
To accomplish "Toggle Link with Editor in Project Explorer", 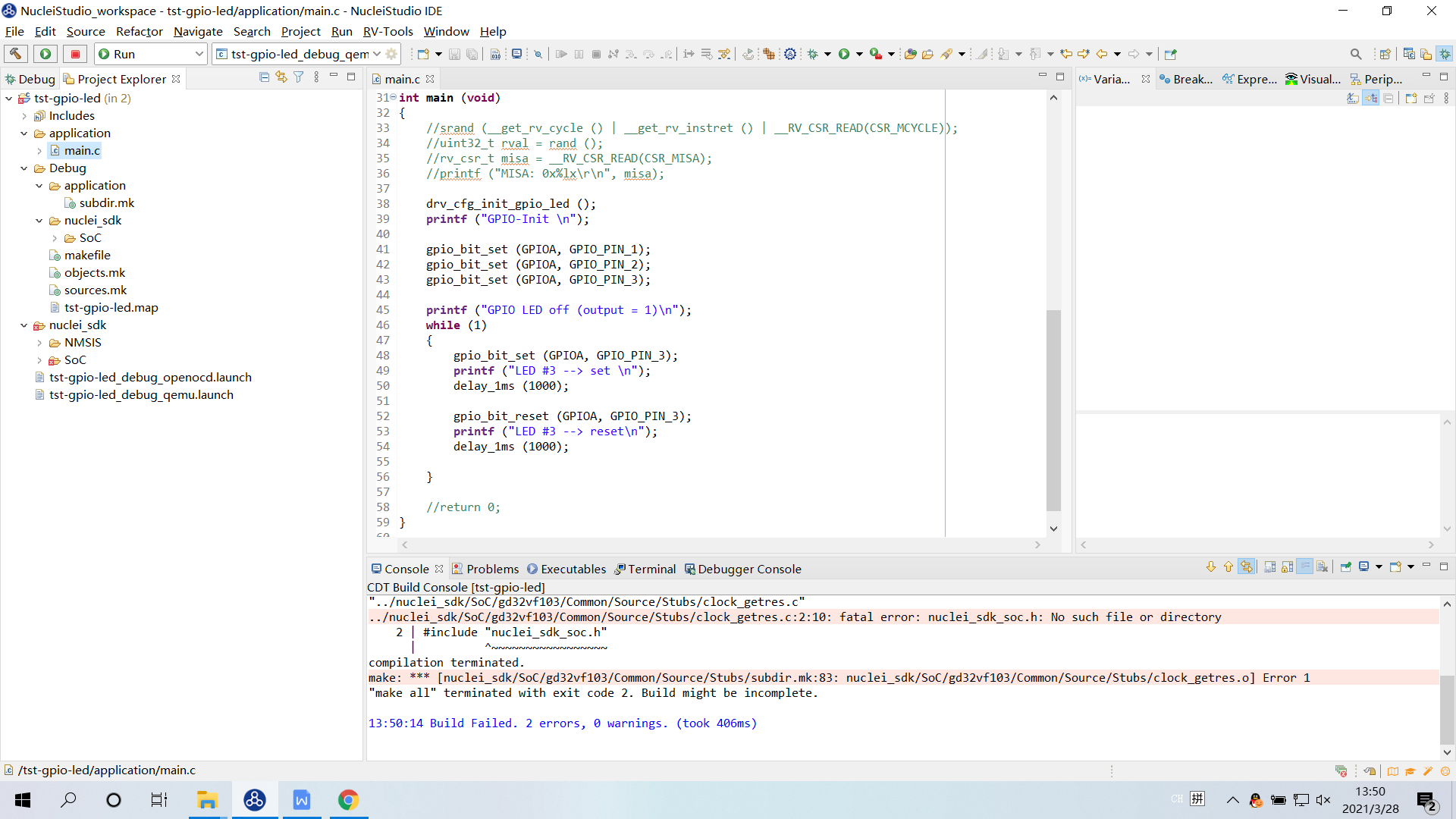I will point(281,77).
